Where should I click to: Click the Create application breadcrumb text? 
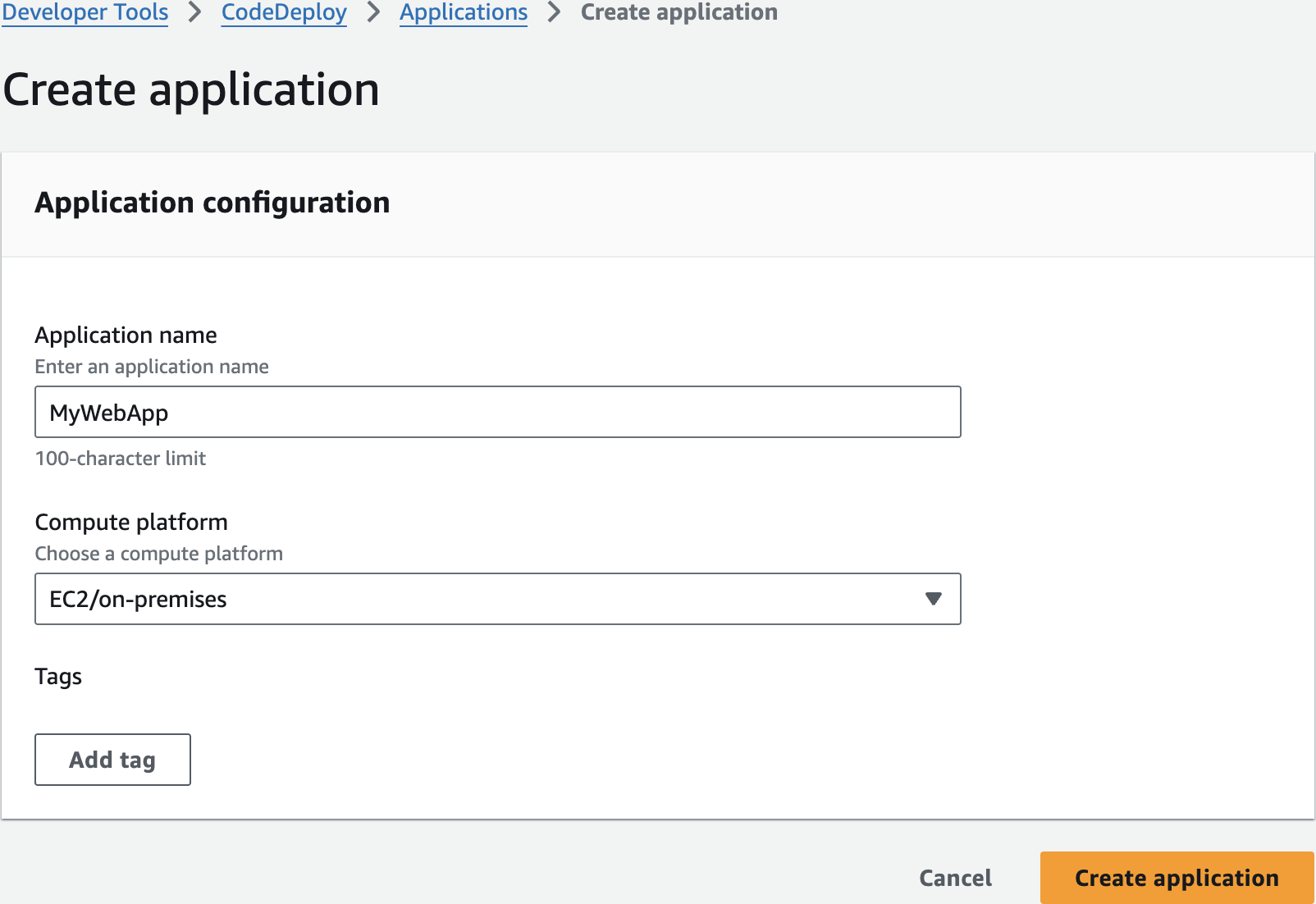(x=679, y=12)
